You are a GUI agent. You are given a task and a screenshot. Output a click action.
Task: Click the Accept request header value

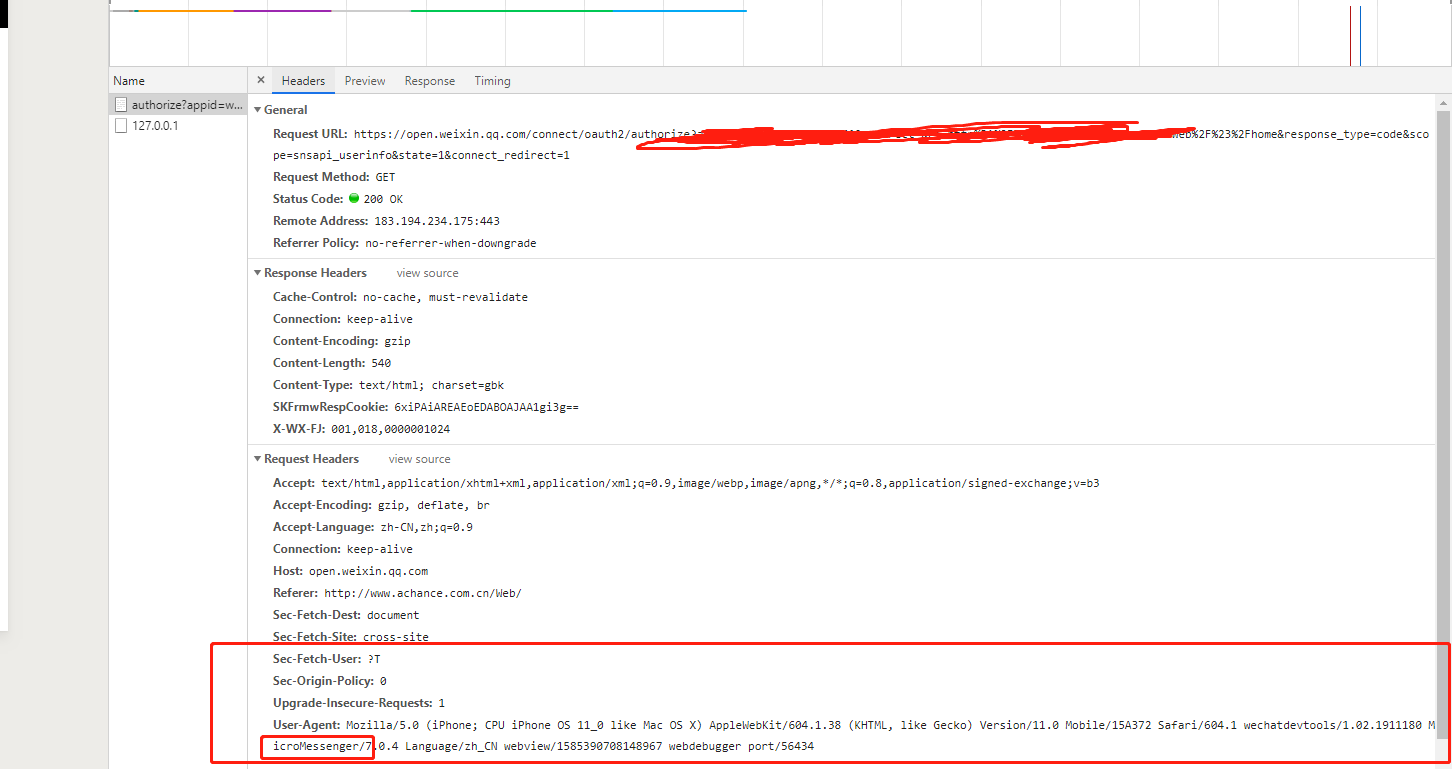(x=710, y=483)
